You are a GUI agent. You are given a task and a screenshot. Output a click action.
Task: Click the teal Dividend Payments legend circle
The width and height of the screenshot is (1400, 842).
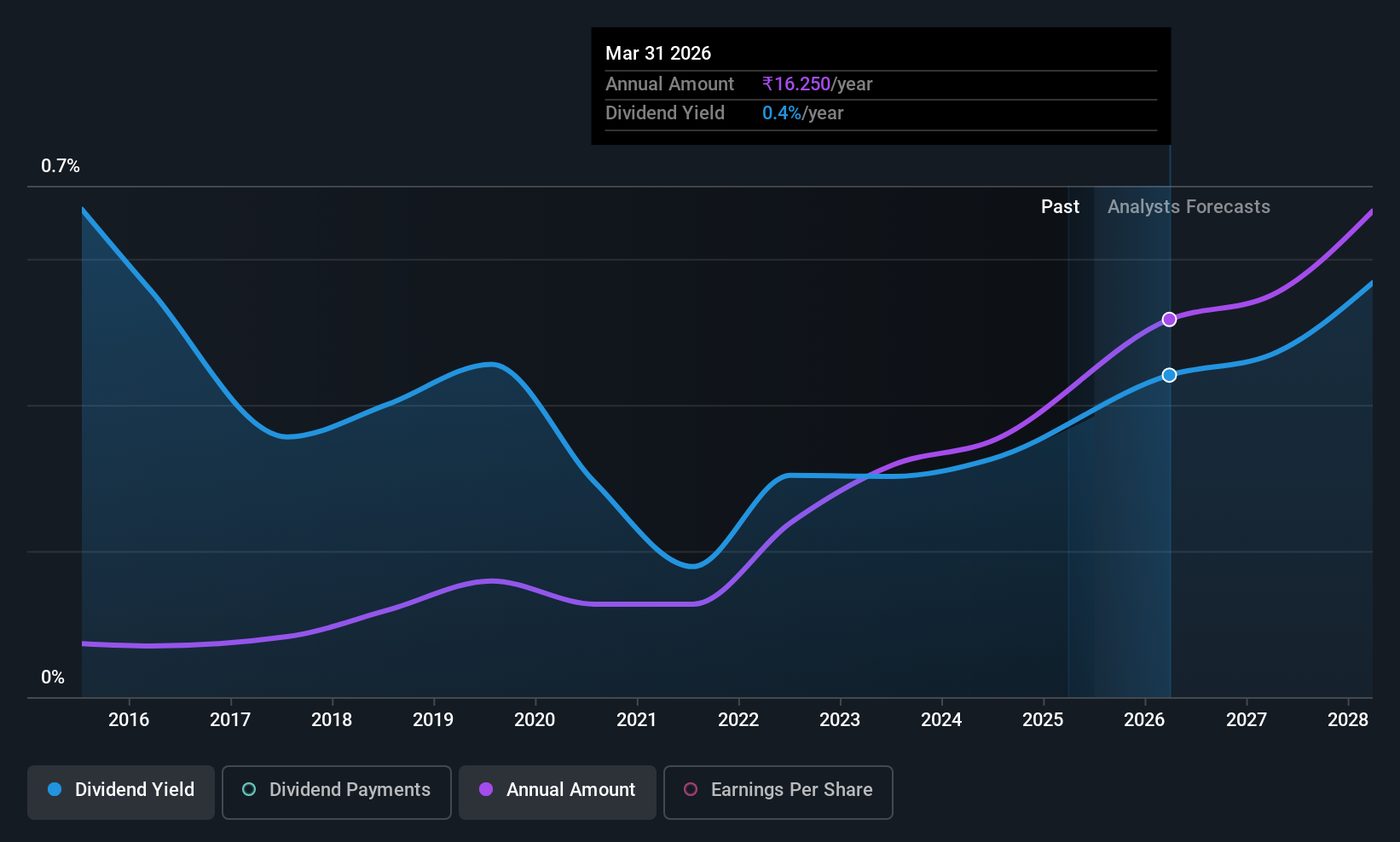click(x=249, y=789)
